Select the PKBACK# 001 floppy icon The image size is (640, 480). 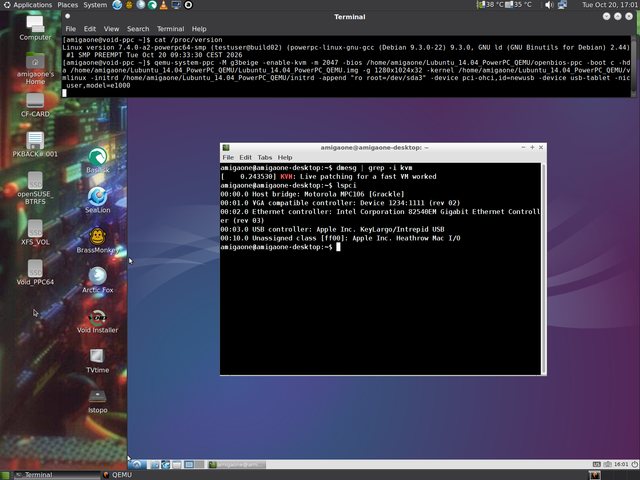tap(35, 144)
